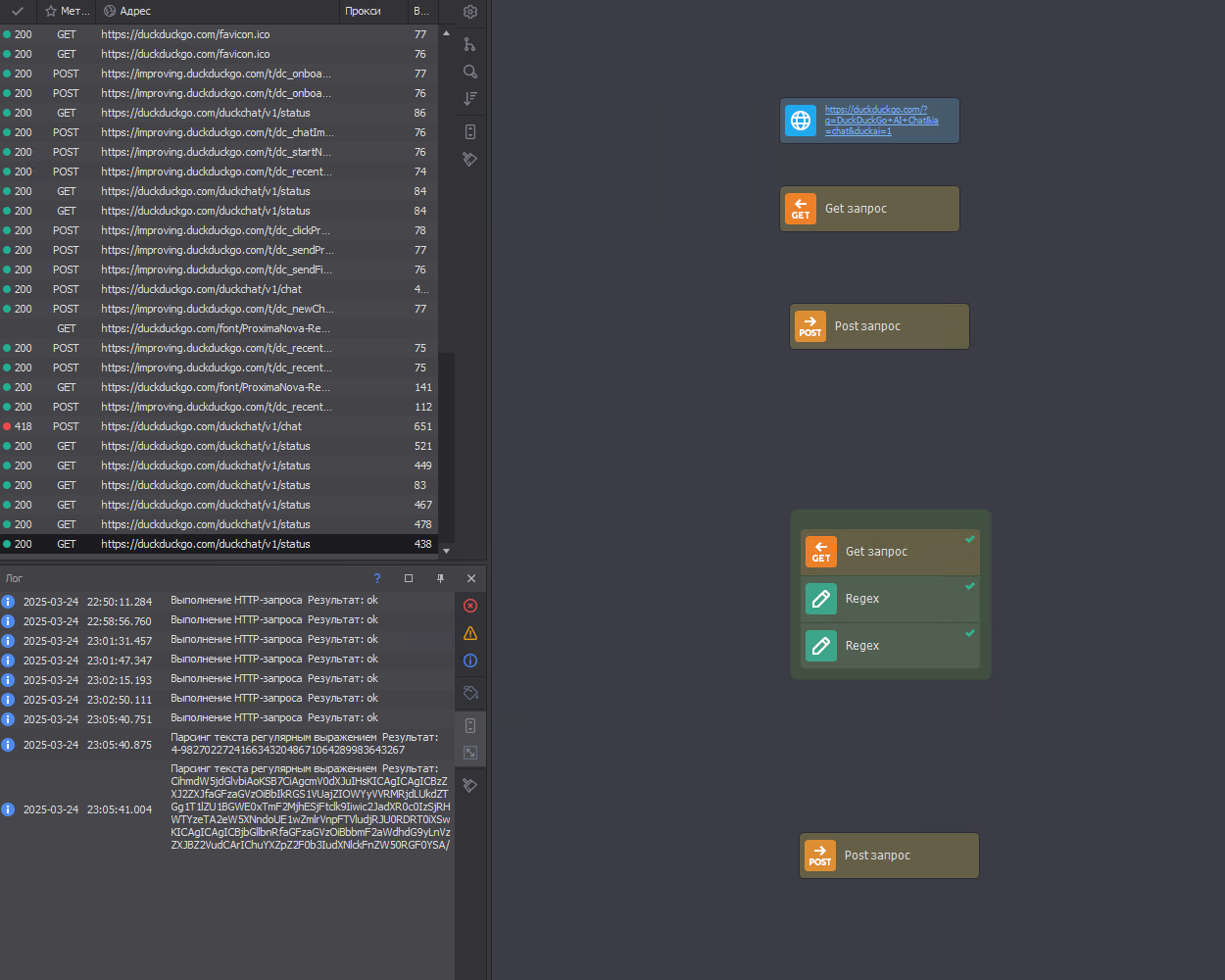Toggle warning messages filter in log
The width and height of the screenshot is (1225, 980).
tap(470, 633)
